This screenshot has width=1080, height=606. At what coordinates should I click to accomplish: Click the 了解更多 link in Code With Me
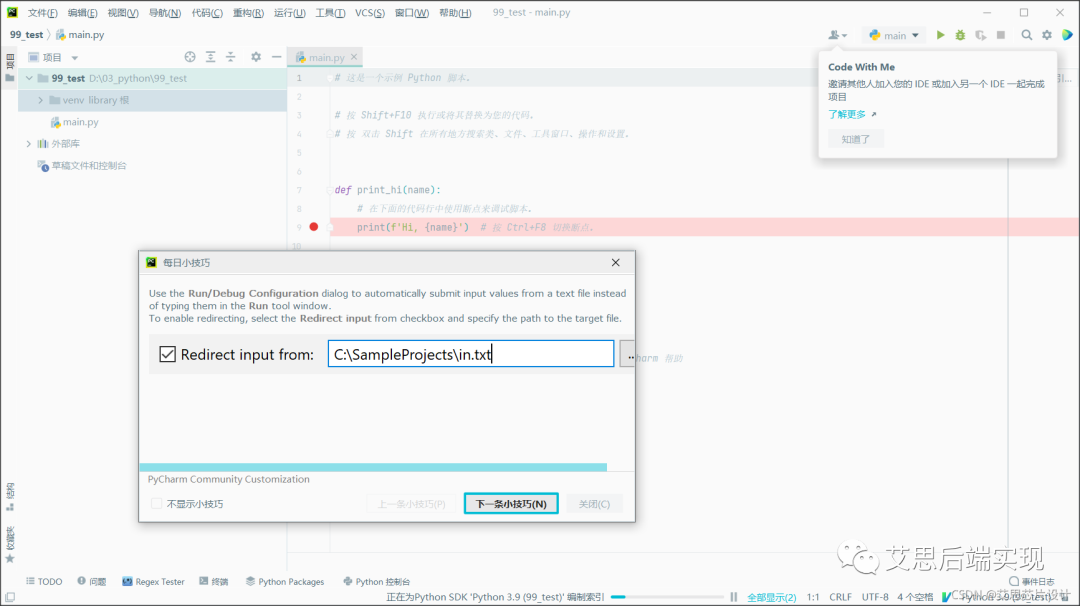[847, 114]
